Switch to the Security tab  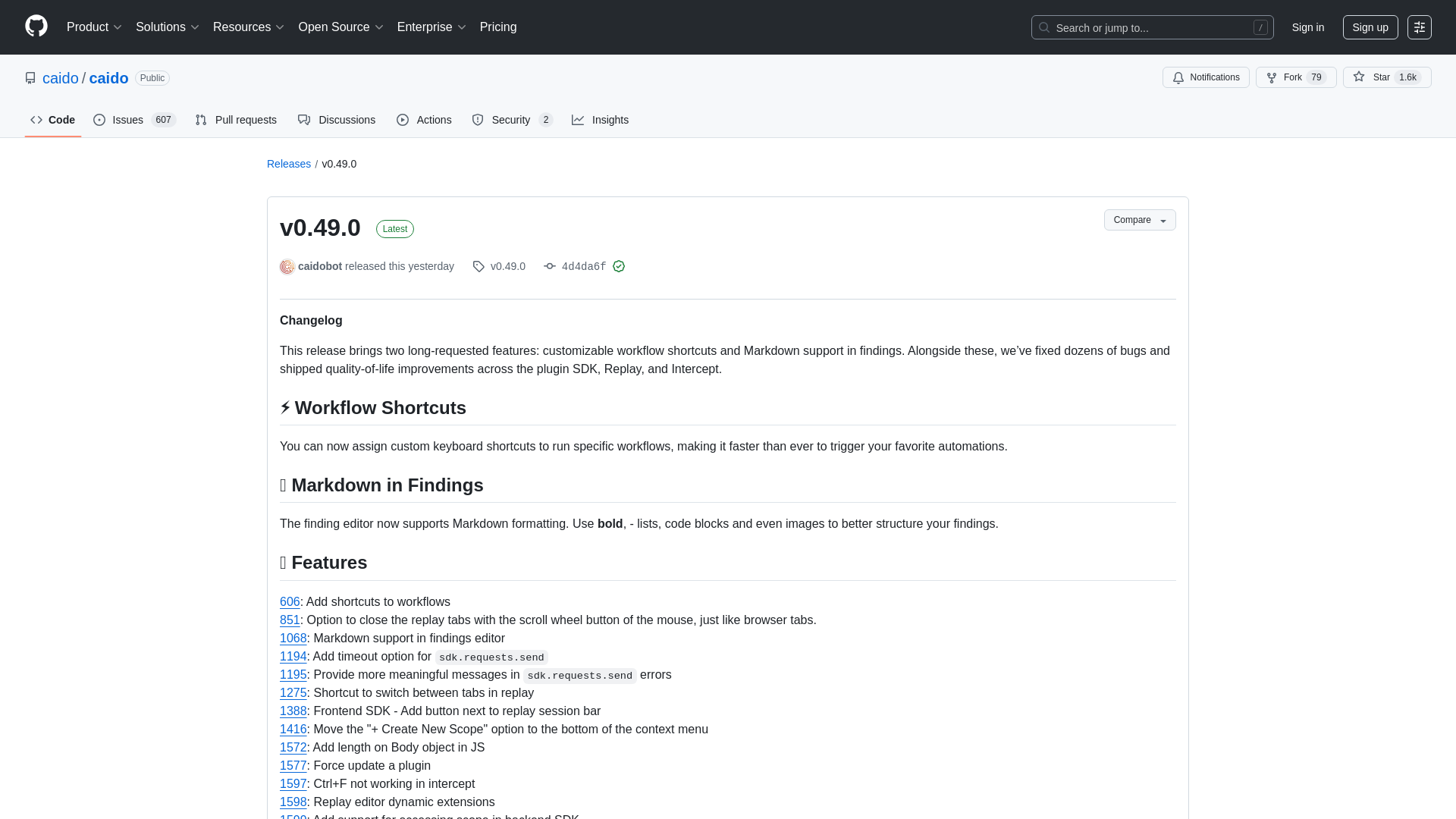click(x=512, y=120)
